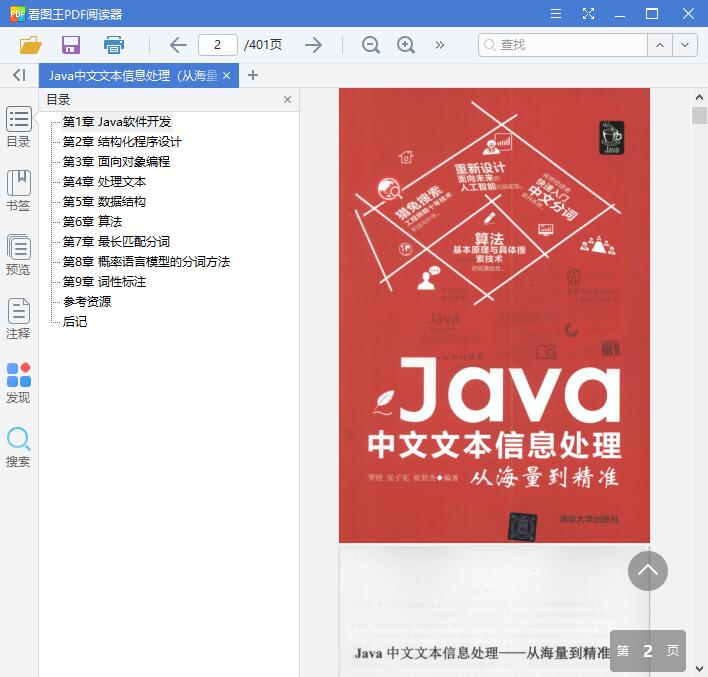Go to next page with right arrow

tap(313, 45)
